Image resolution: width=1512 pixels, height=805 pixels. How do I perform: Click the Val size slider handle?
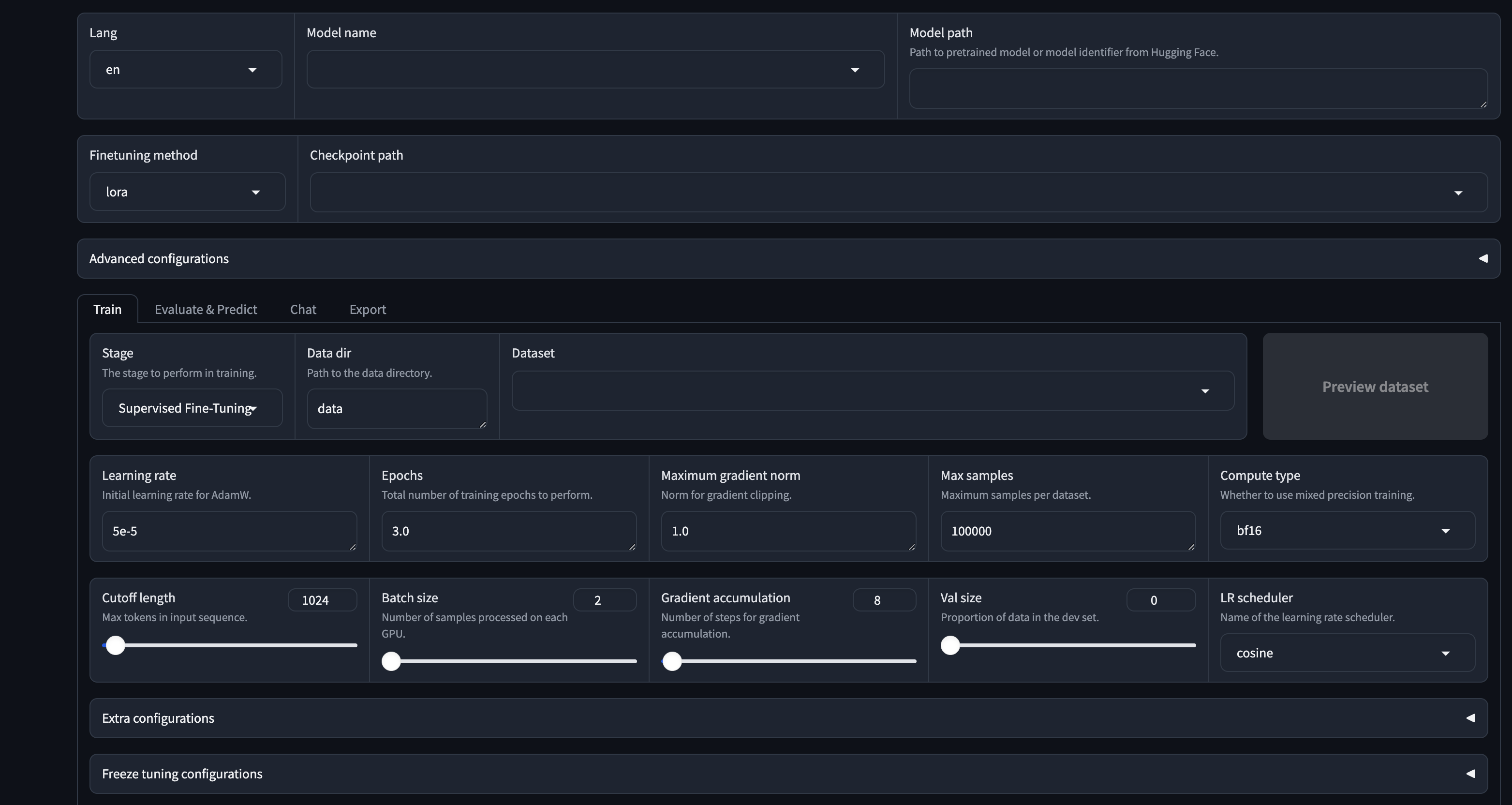pyautogui.click(x=950, y=645)
